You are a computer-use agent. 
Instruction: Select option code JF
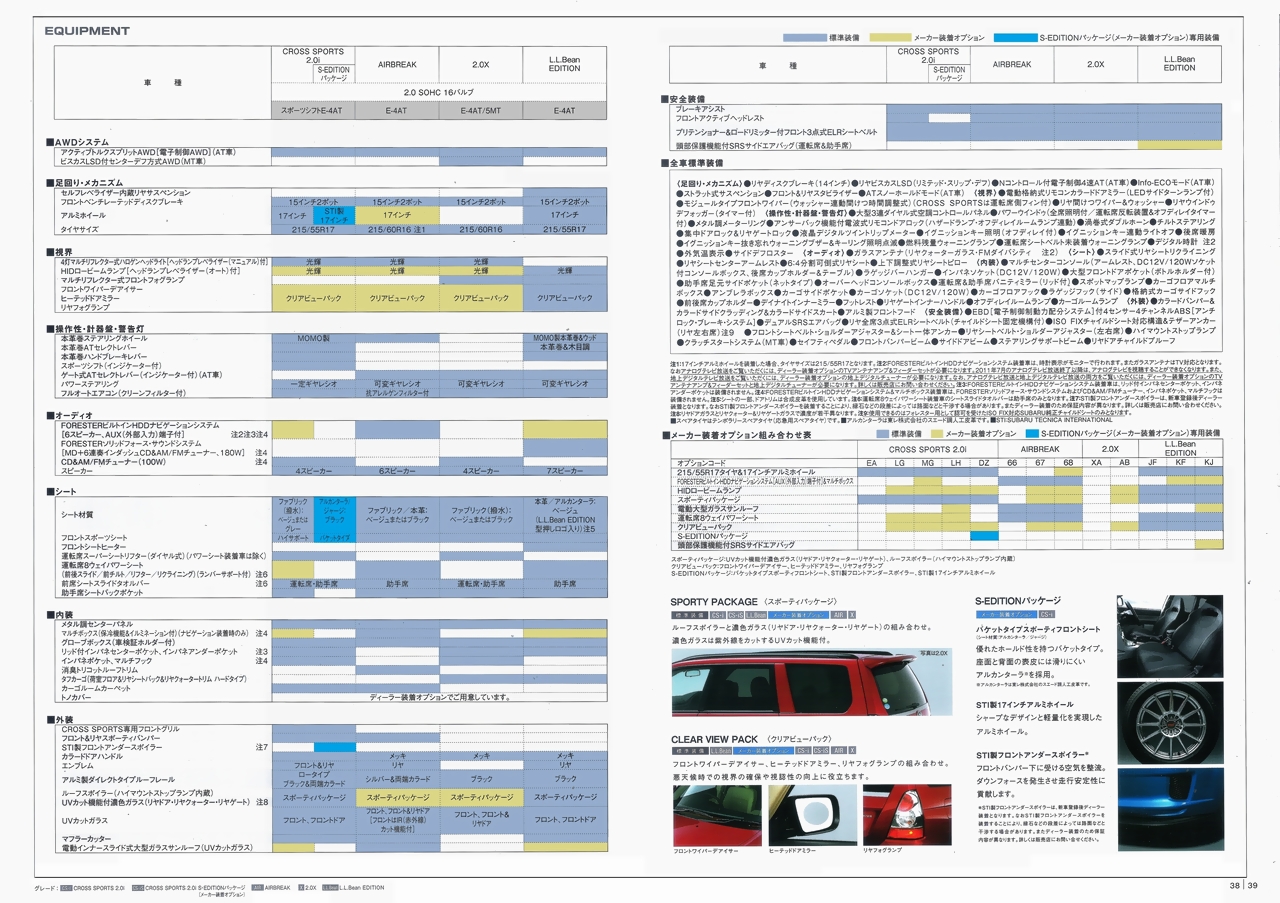click(1152, 463)
